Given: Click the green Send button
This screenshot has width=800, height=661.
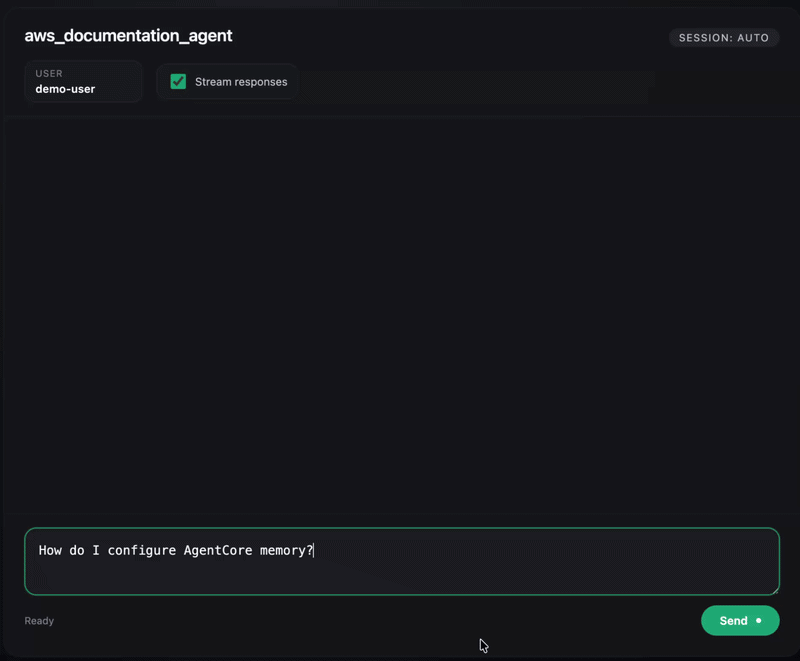Looking at the screenshot, I should click(x=740, y=620).
